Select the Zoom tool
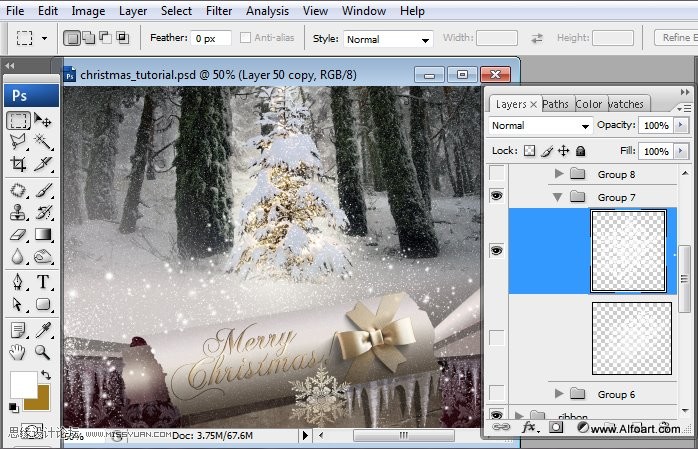Viewport: 698px width, 449px height. 43,352
